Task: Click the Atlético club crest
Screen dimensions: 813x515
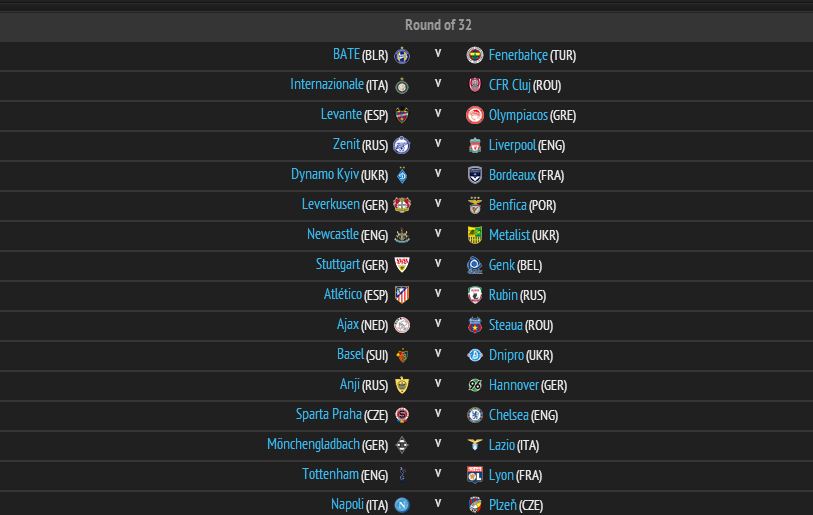Action: (402, 295)
